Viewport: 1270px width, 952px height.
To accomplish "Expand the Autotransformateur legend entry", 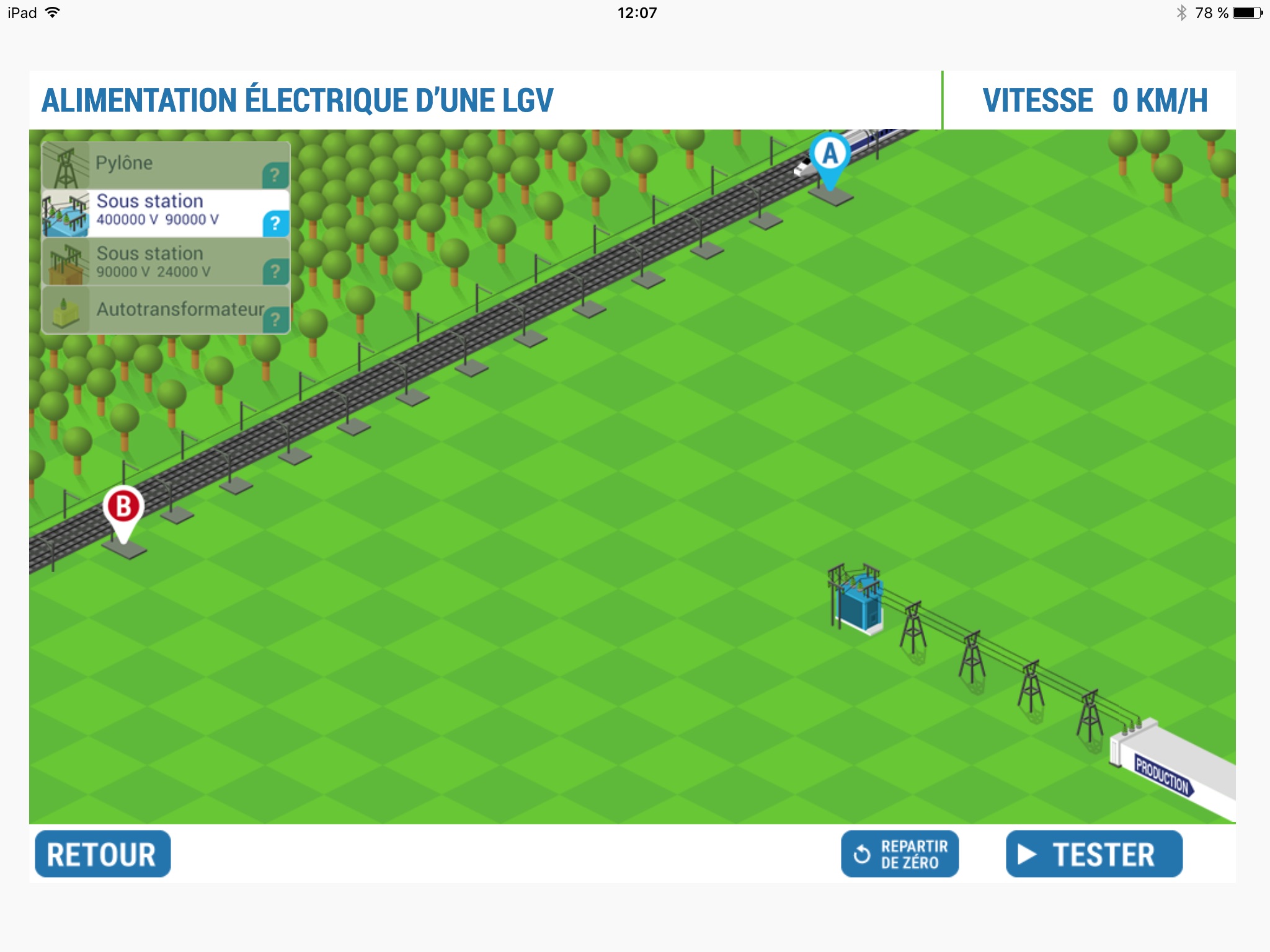I will [x=278, y=319].
